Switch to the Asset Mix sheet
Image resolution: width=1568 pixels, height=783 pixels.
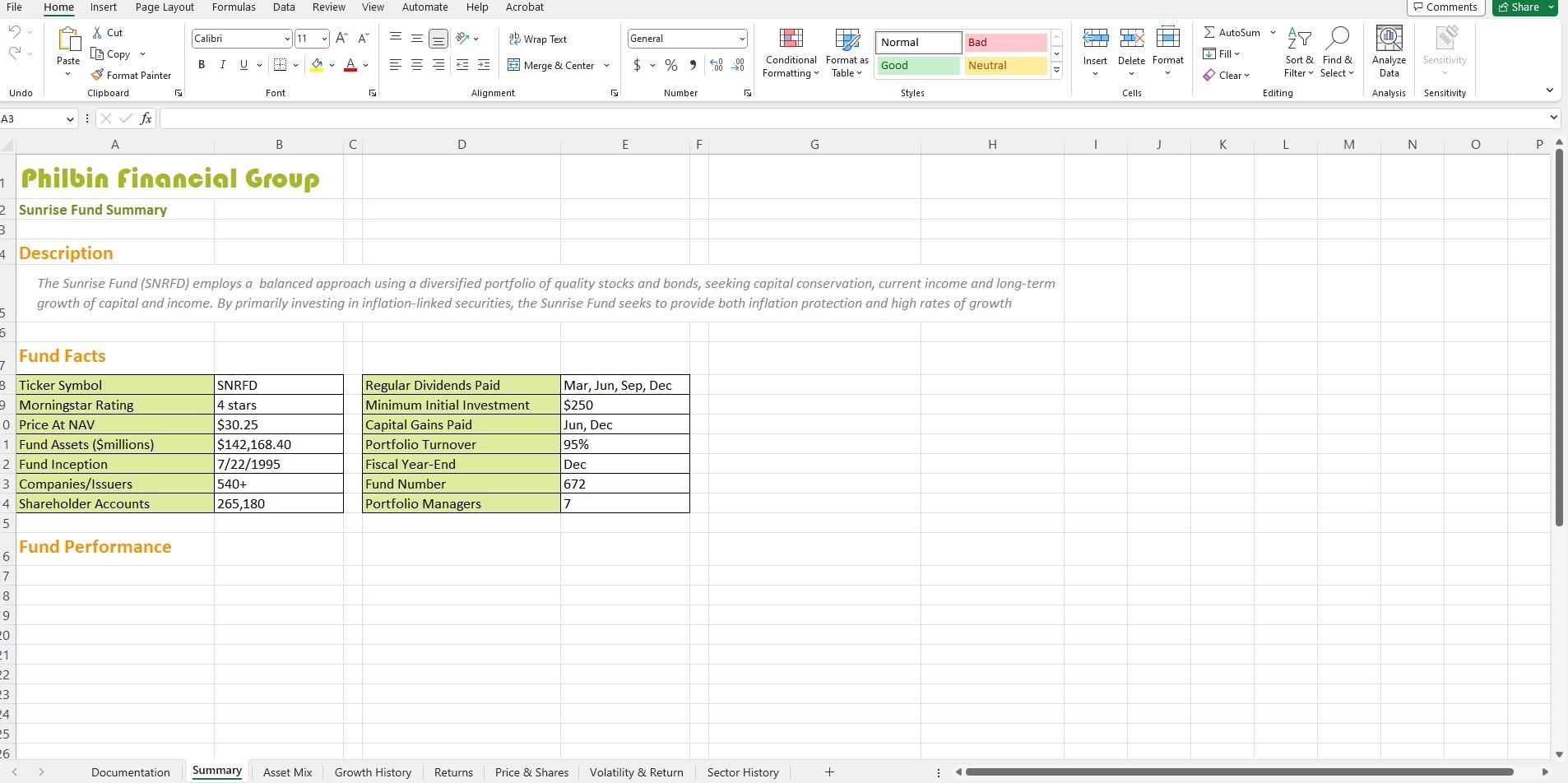tap(287, 772)
